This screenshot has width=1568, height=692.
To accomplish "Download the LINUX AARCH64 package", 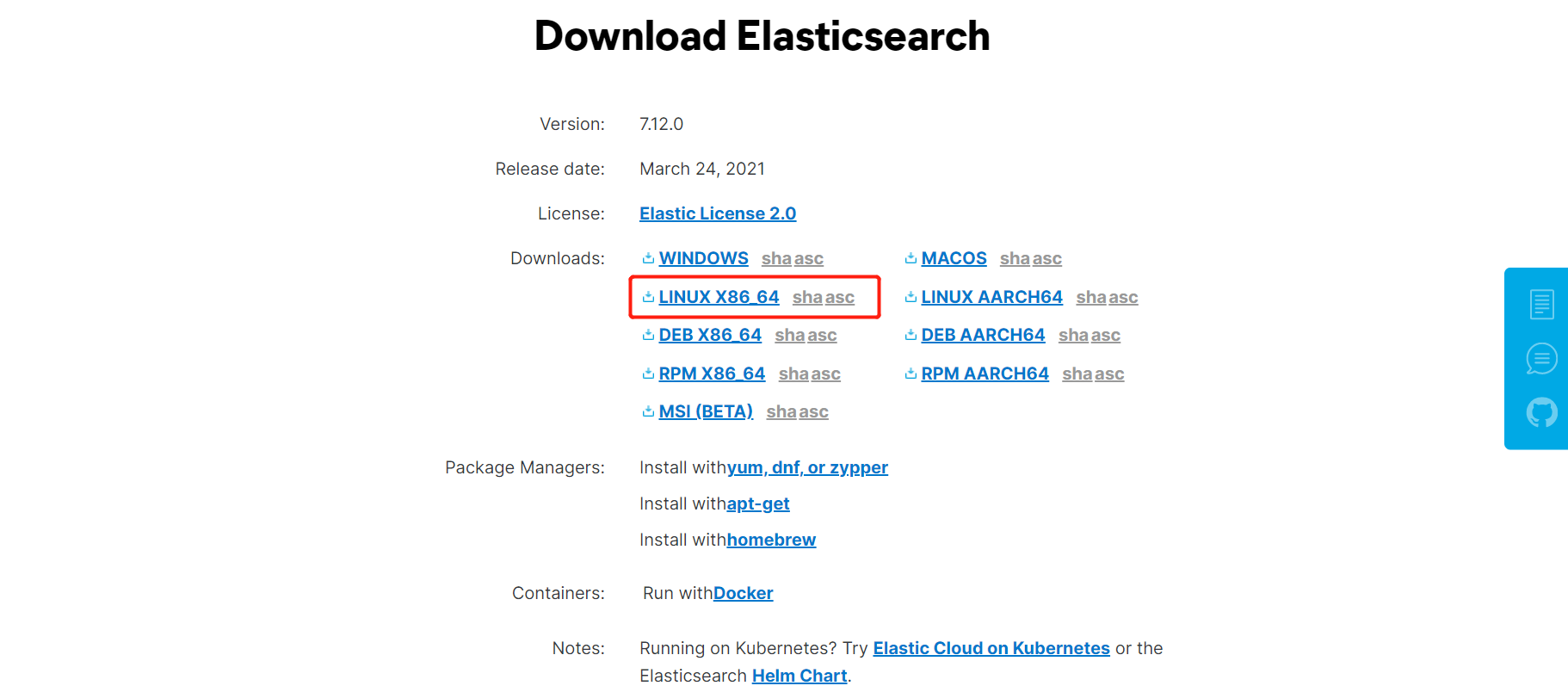I will click(x=991, y=297).
